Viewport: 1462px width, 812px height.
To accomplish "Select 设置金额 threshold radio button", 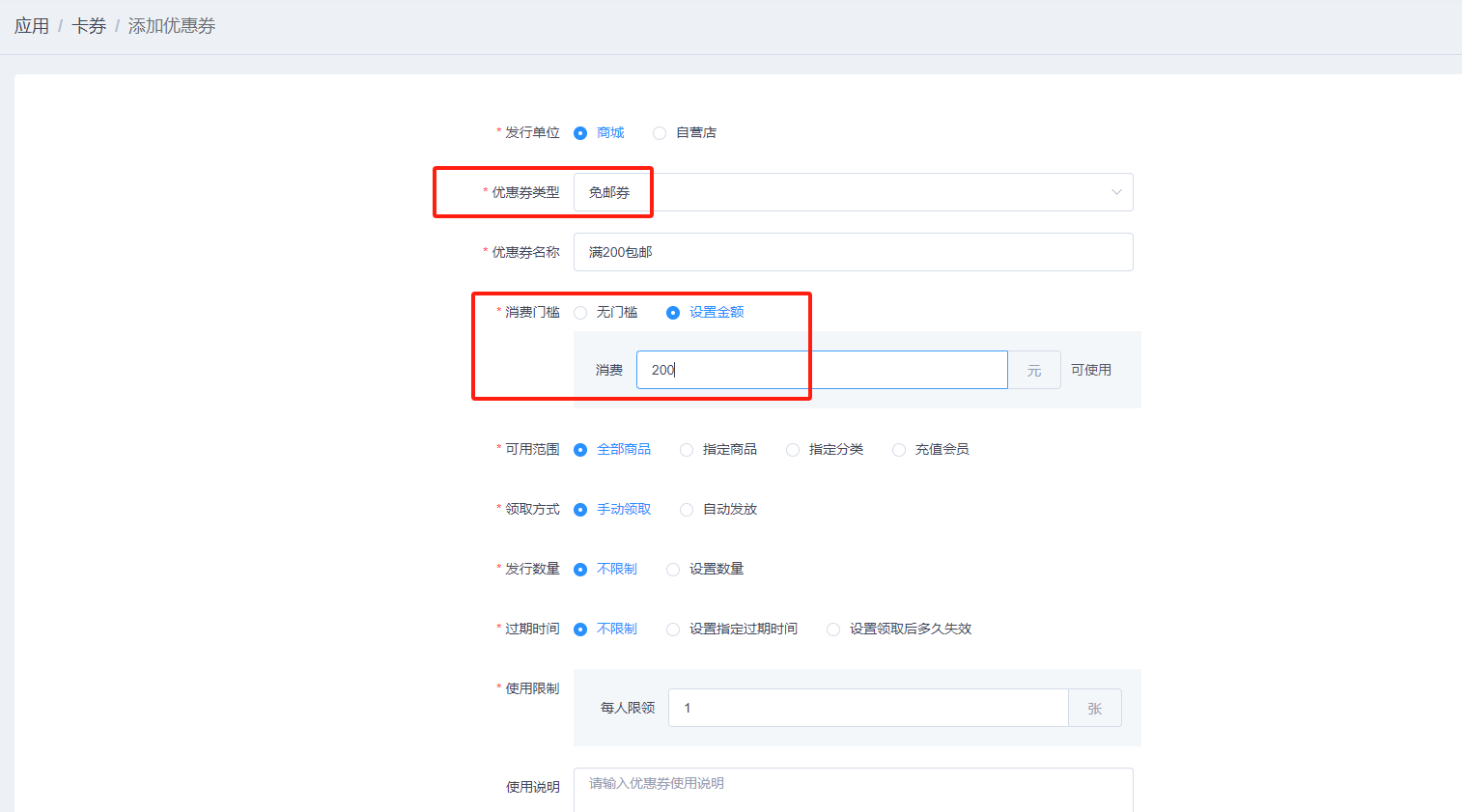I will click(673, 313).
